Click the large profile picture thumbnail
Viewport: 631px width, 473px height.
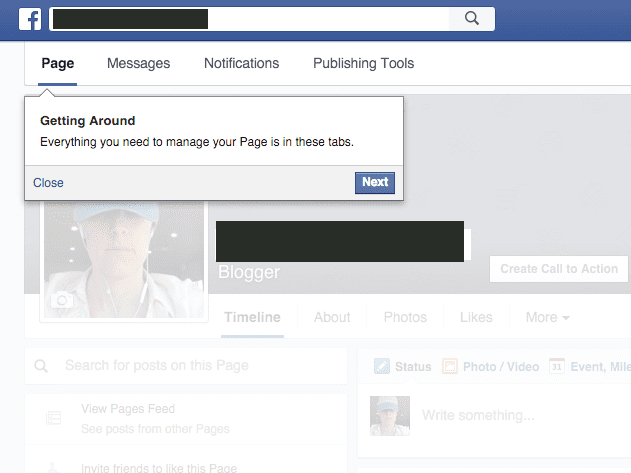tap(124, 260)
